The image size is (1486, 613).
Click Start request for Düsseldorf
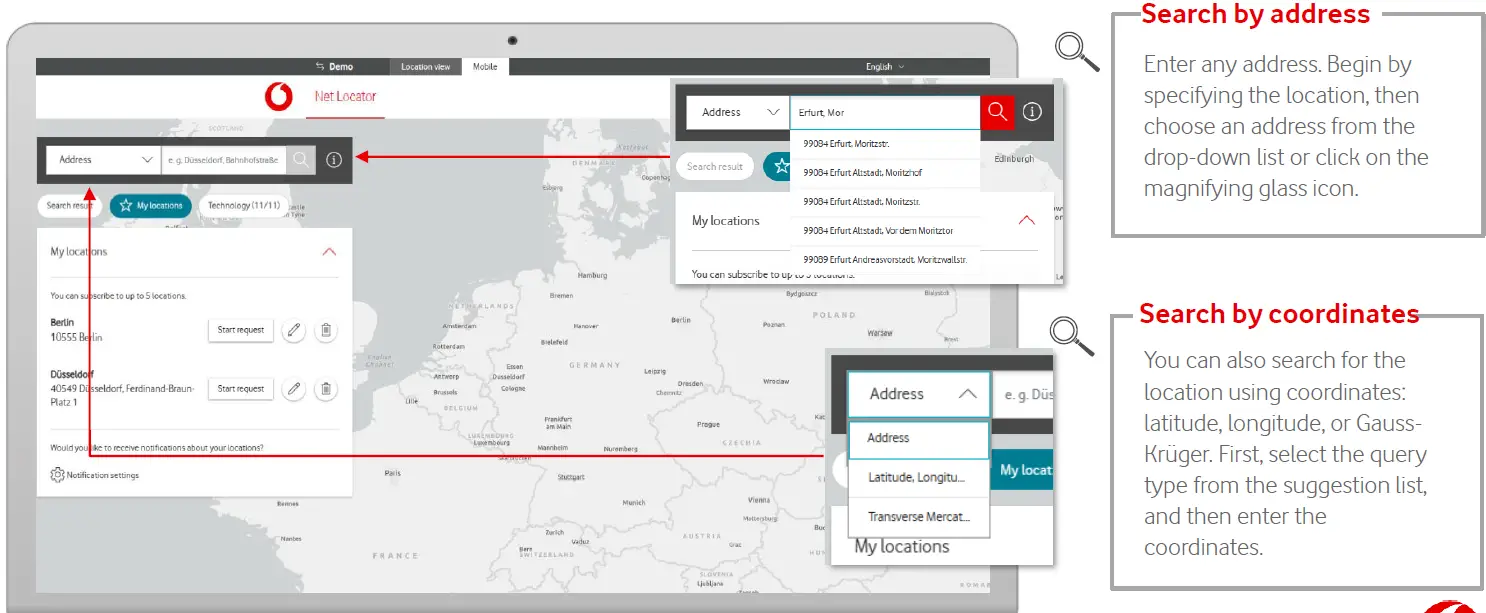(x=241, y=389)
